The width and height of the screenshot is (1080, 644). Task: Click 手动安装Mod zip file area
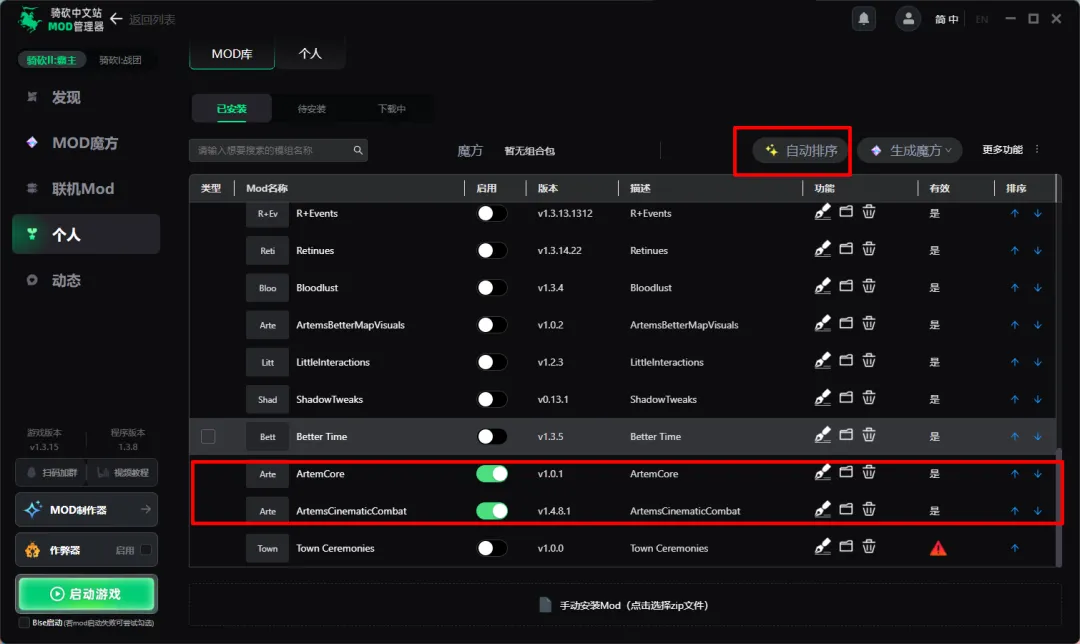pyautogui.click(x=625, y=605)
